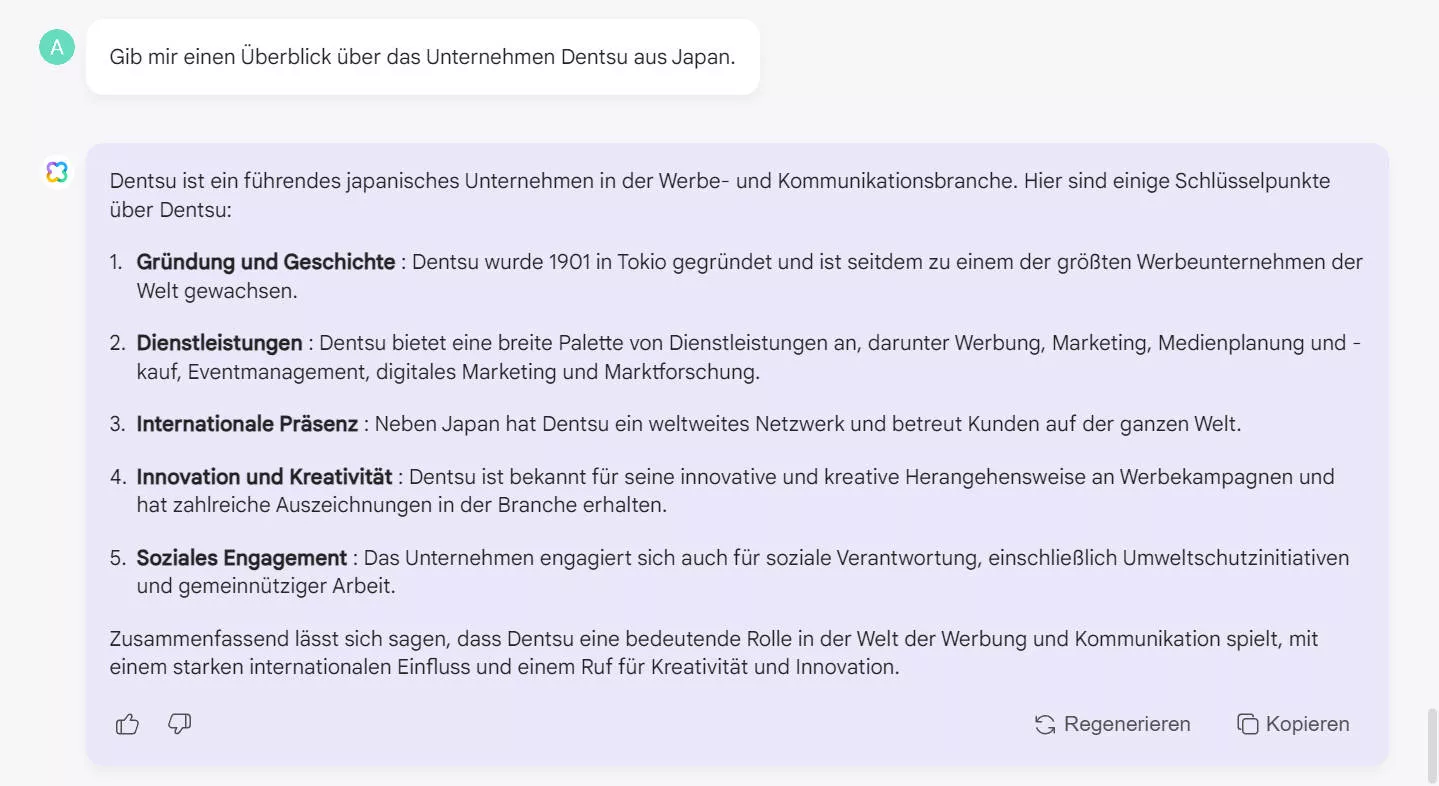Select the bold heading Dienstleistungen

coord(219,342)
